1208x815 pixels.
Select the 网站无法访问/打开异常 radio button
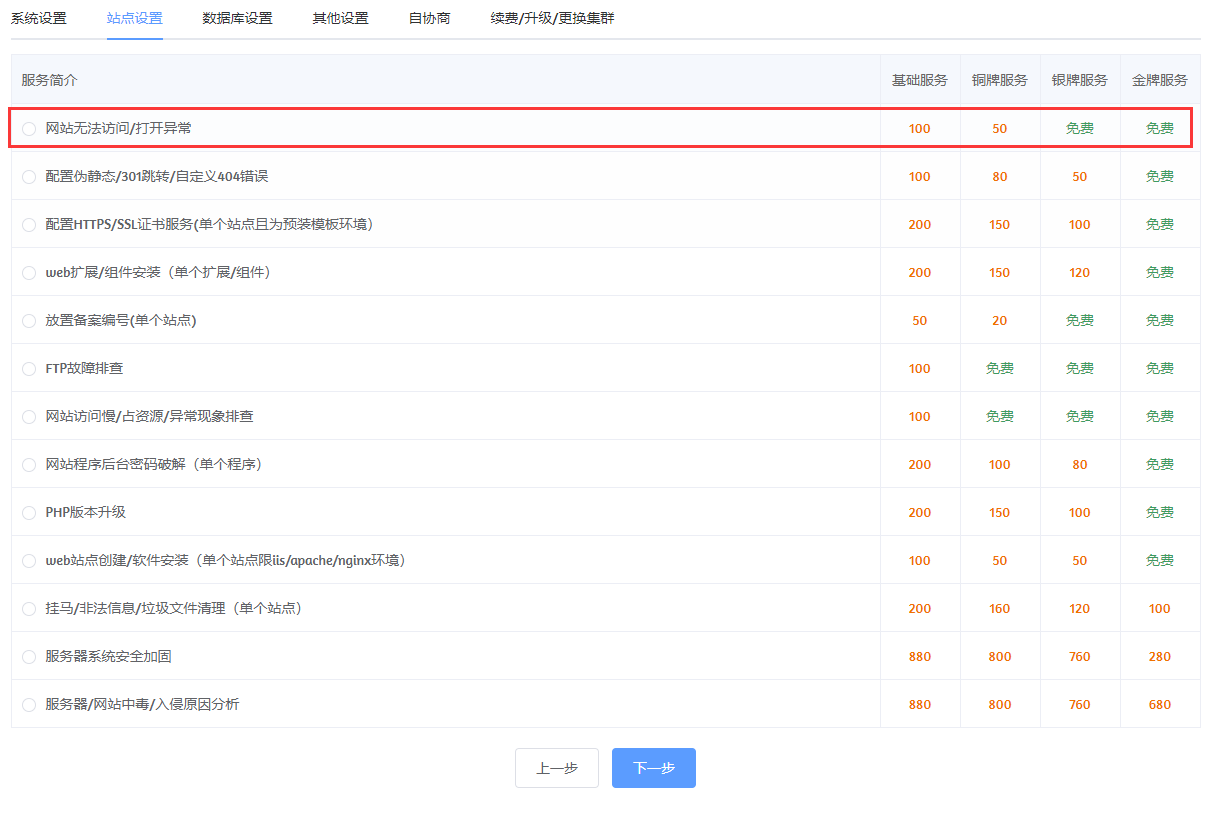(29, 129)
